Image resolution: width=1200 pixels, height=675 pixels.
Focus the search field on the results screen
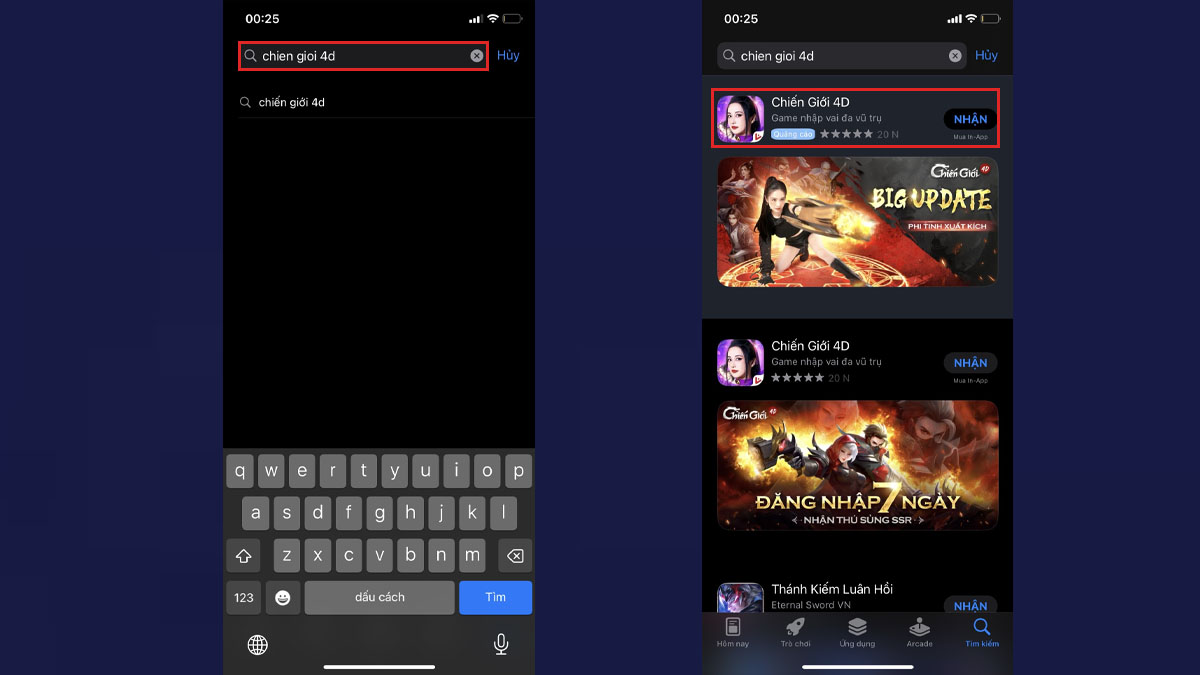(x=842, y=56)
